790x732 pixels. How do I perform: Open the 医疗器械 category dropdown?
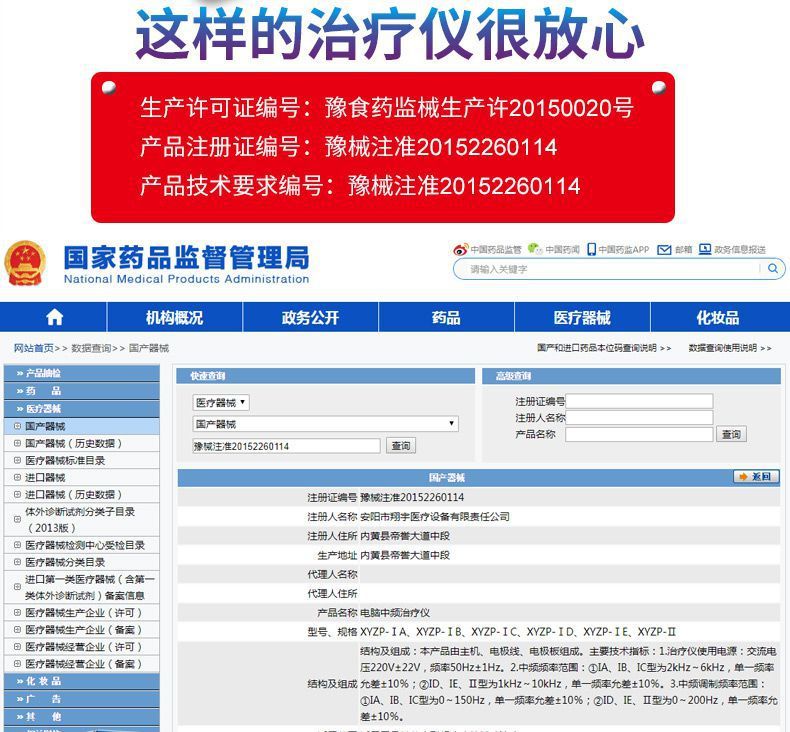tap(221, 403)
